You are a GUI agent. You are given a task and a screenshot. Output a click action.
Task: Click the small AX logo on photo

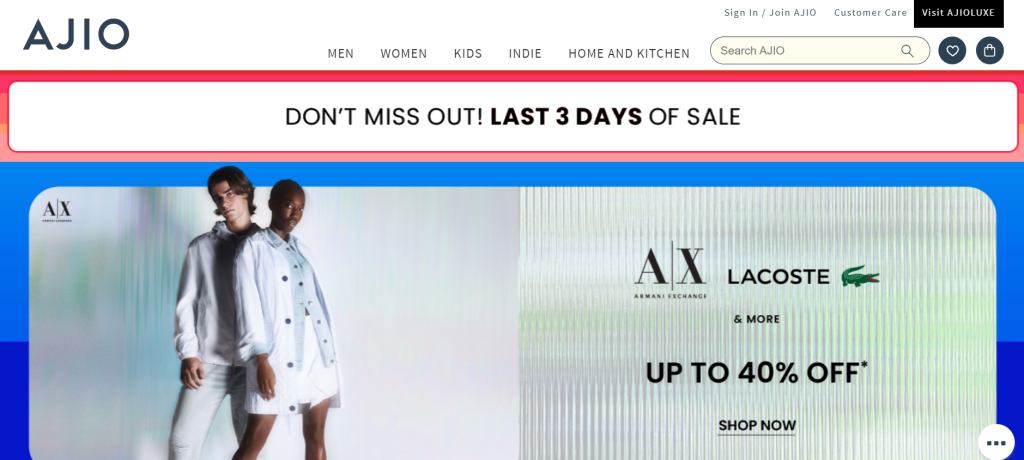pyautogui.click(x=57, y=211)
